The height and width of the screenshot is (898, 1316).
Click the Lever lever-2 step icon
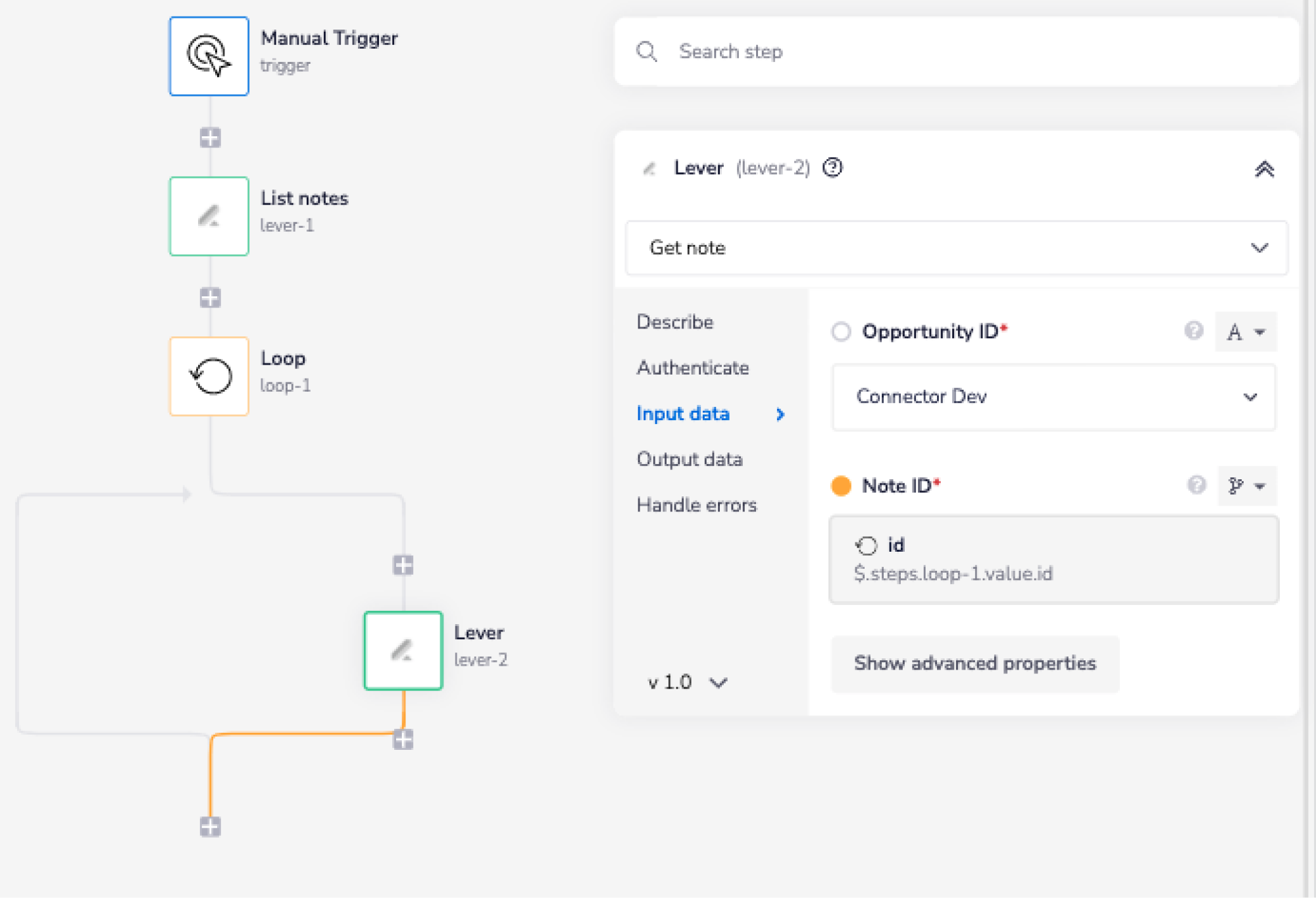pos(403,650)
